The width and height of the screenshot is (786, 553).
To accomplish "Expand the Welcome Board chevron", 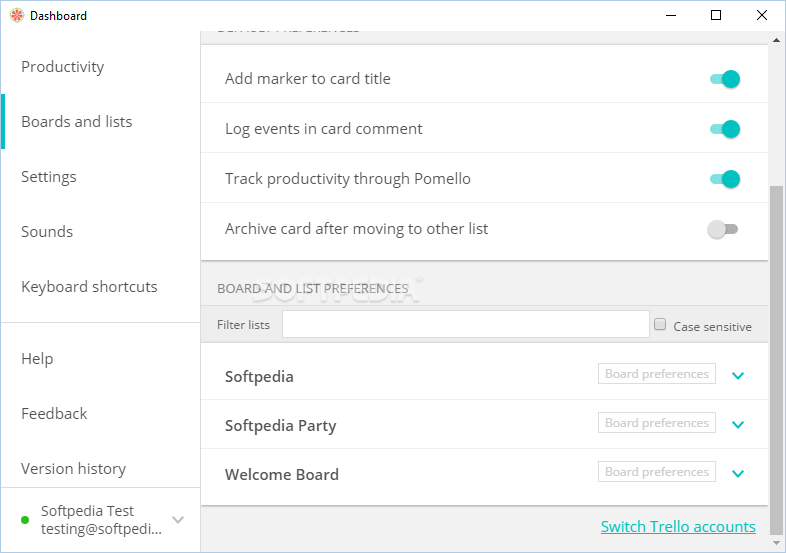I will 738,473.
